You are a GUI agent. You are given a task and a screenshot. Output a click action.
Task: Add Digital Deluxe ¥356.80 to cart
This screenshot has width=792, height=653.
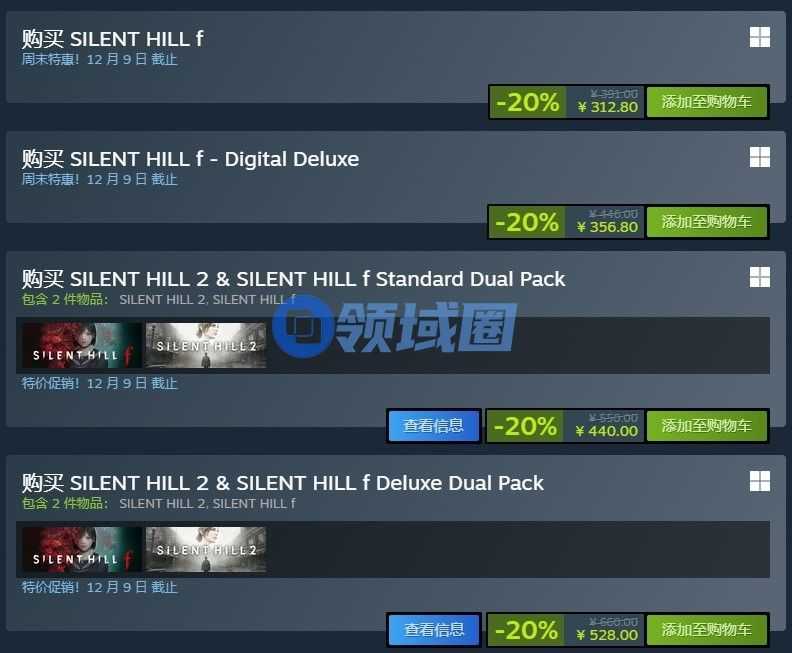[x=706, y=222]
